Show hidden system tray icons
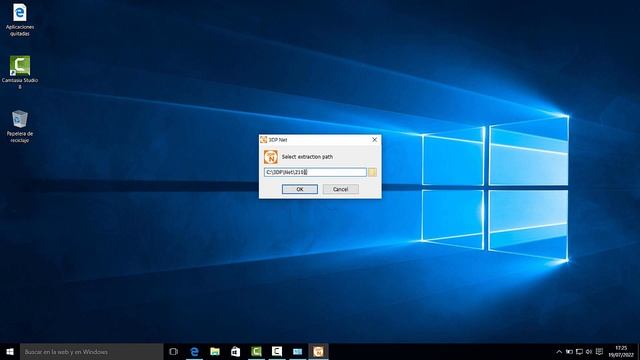Viewport: 640px width, 360px height. point(559,351)
